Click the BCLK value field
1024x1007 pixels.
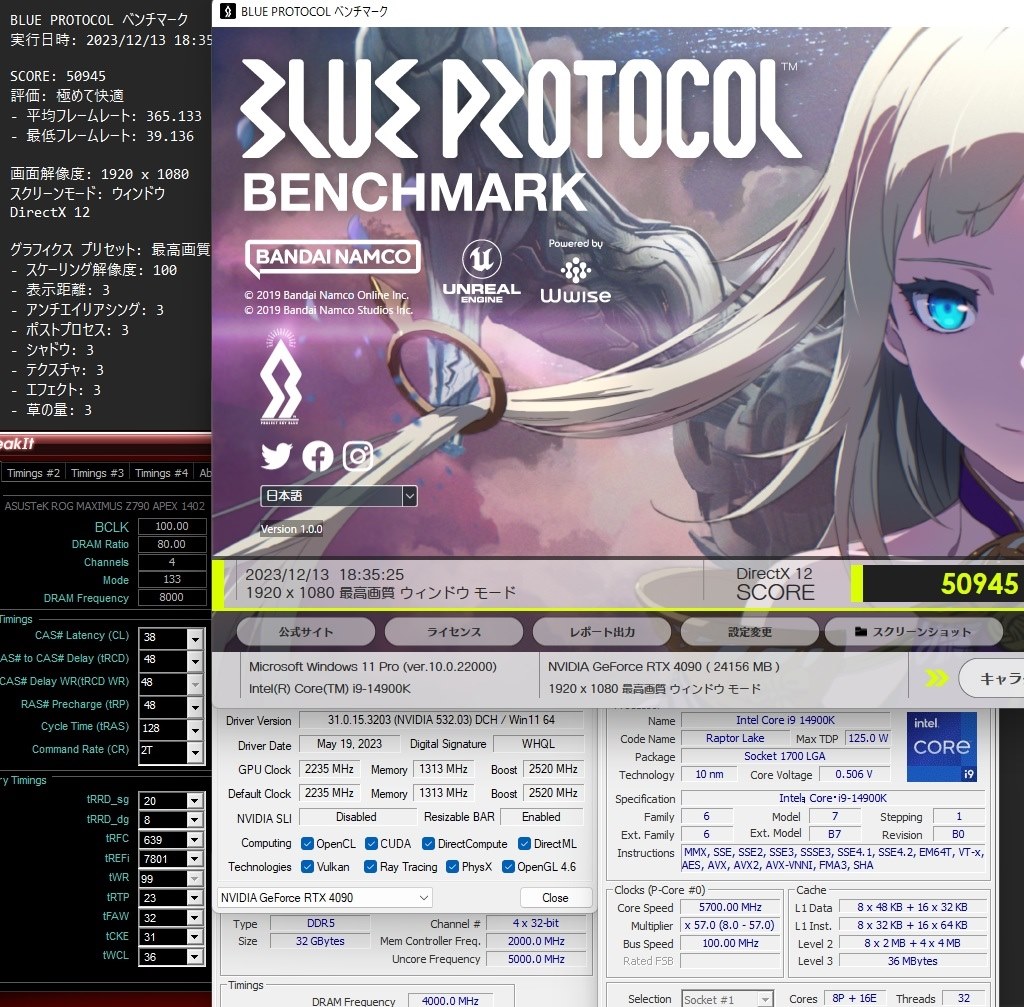pos(172,526)
